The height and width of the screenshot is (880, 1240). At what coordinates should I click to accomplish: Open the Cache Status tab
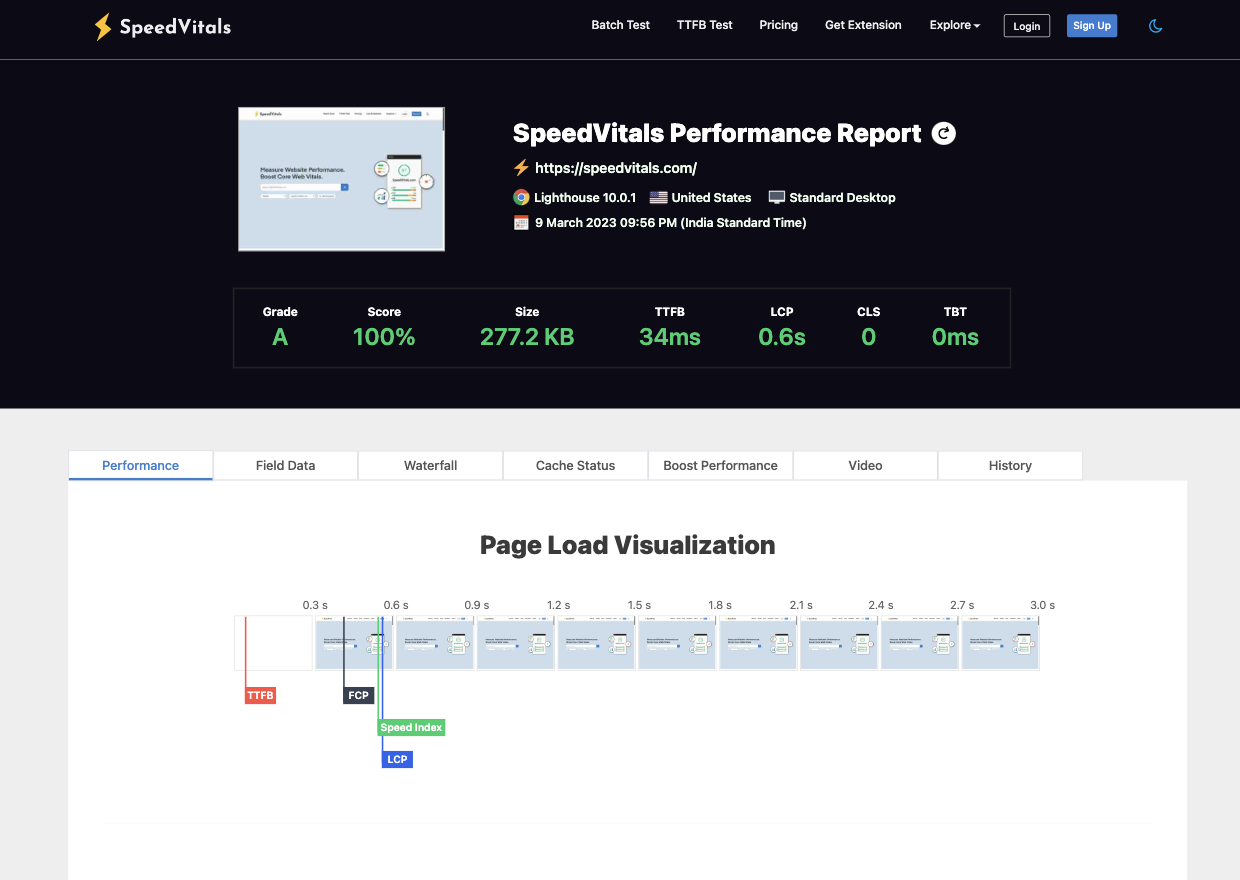[x=576, y=465]
